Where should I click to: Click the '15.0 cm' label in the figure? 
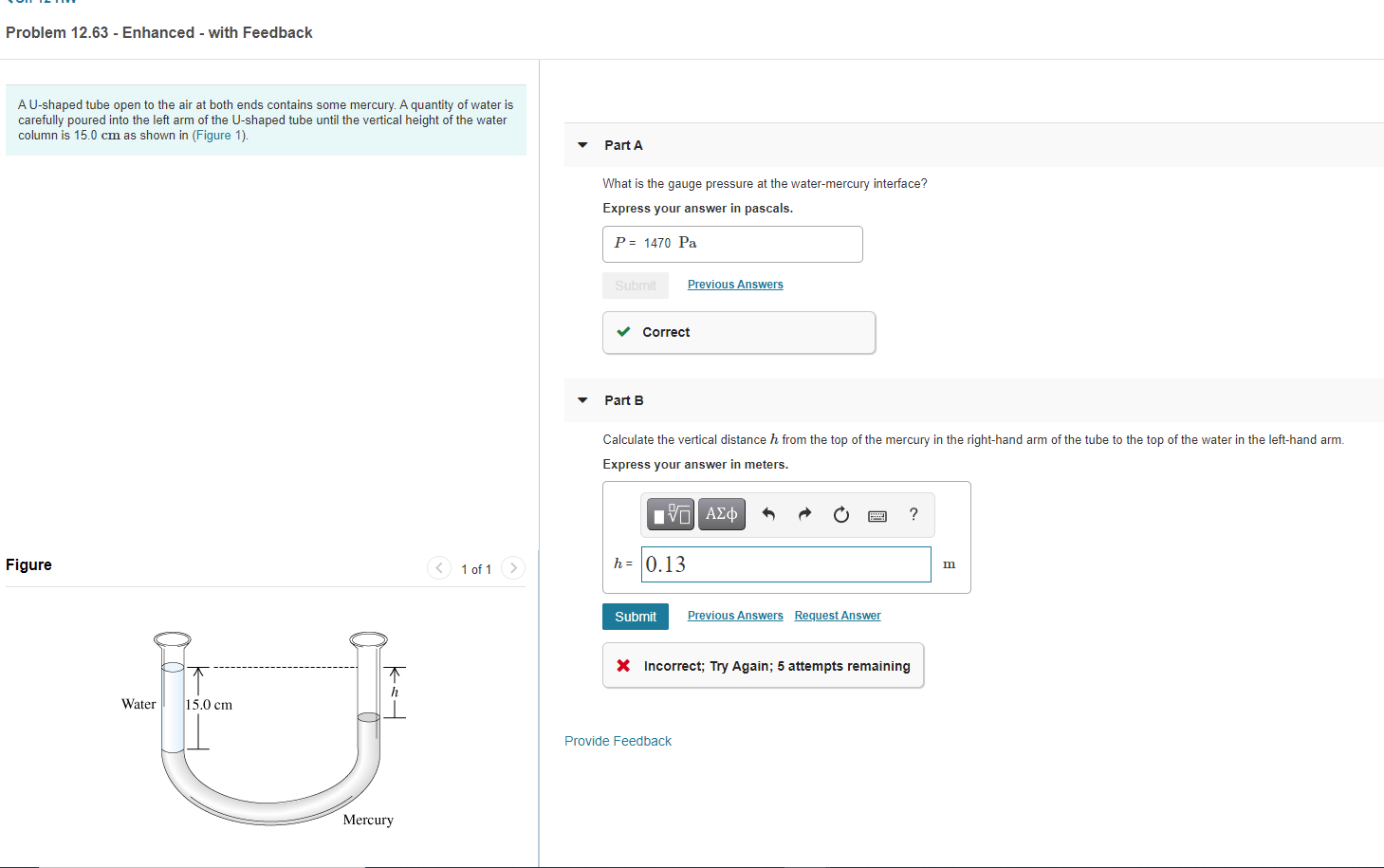[x=209, y=705]
